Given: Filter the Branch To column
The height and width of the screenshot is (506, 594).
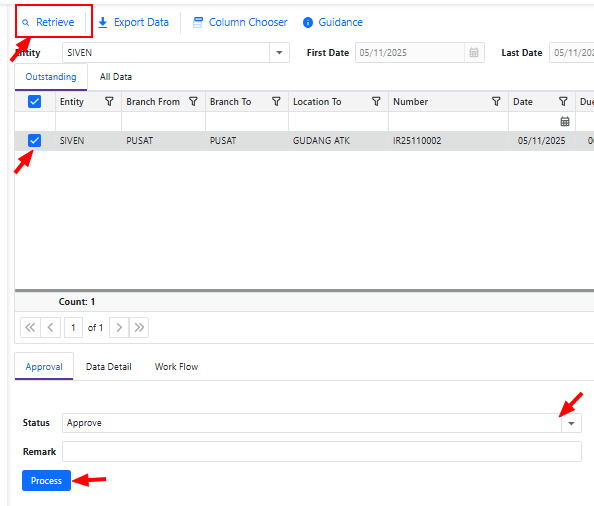Looking at the screenshot, I should point(277,102).
